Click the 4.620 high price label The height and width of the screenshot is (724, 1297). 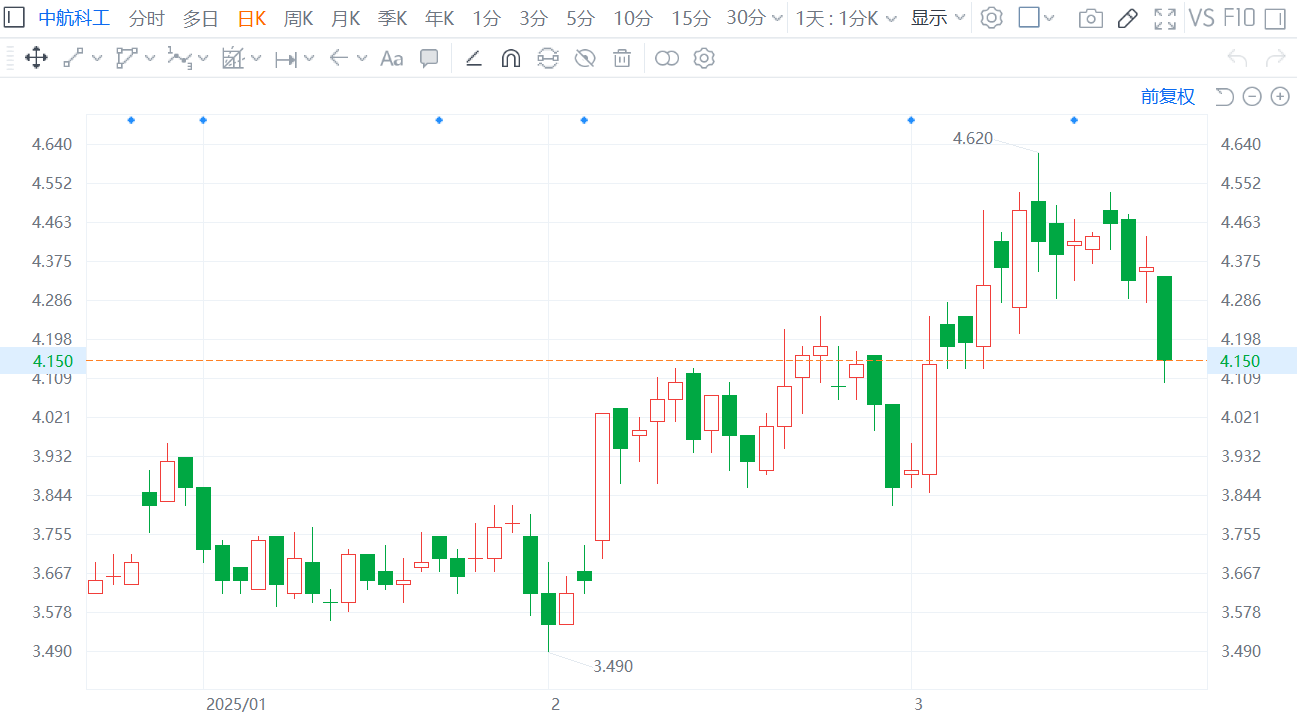pos(973,138)
